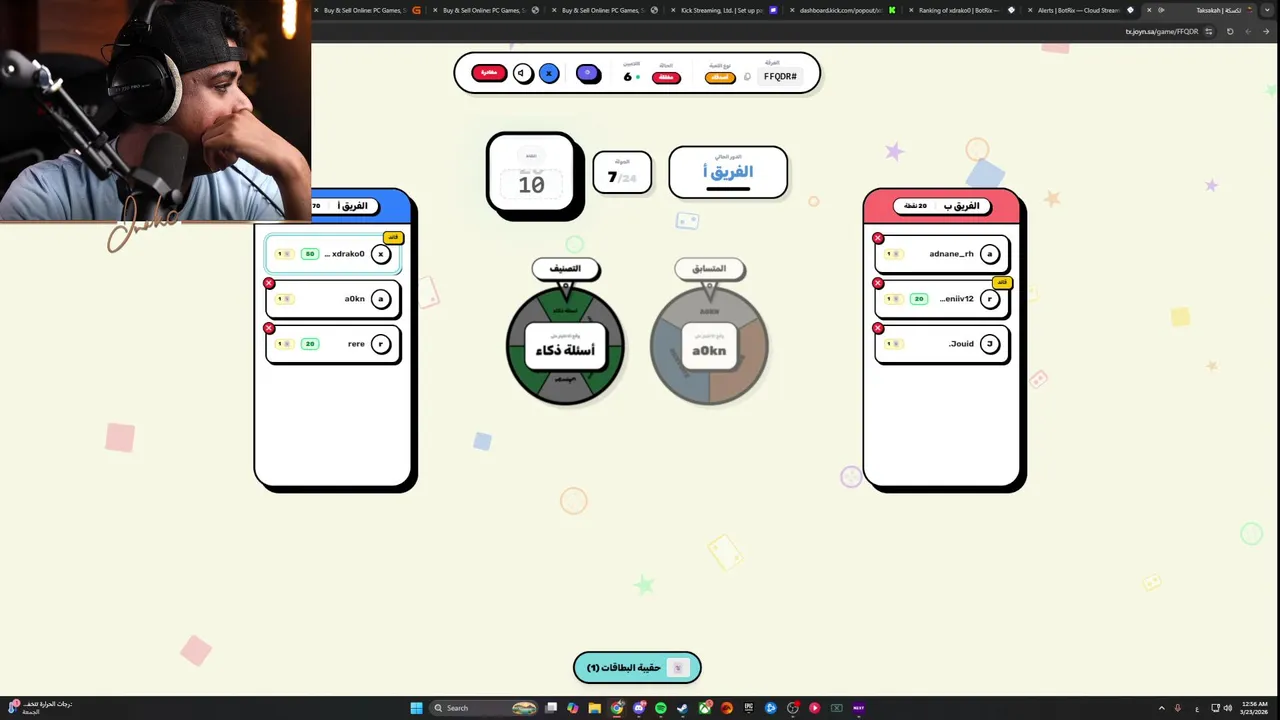This screenshot has width=1280, height=720.
Task: Click the round counter 7/24
Action: pyautogui.click(x=622, y=172)
